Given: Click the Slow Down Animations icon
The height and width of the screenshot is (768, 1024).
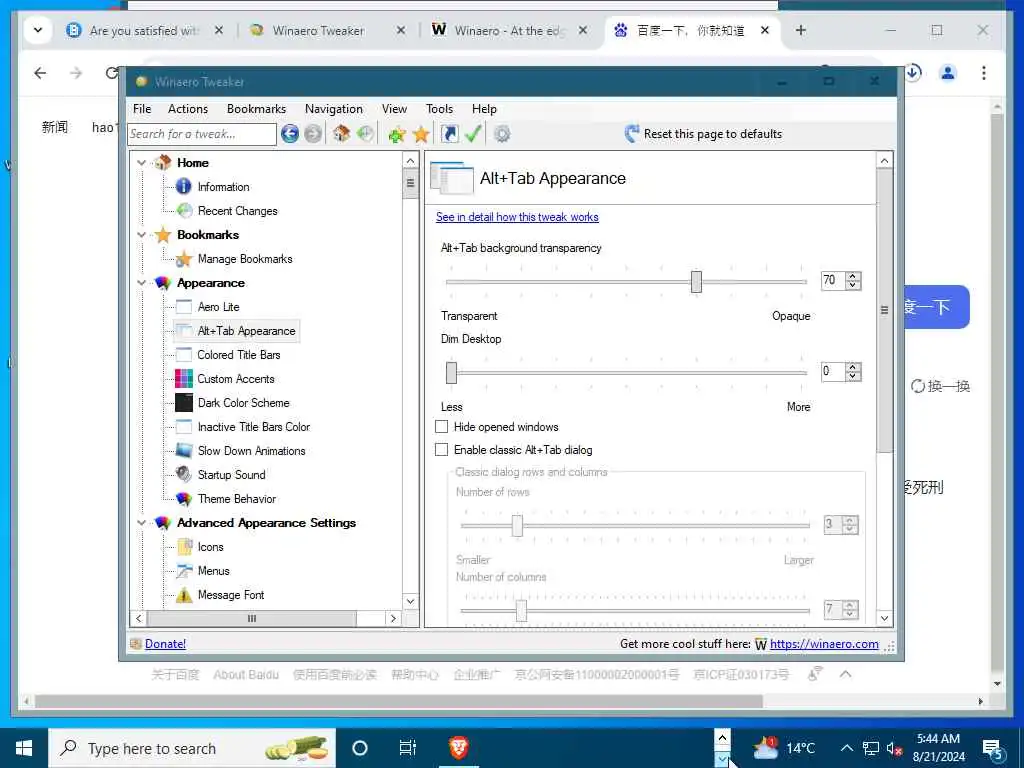Looking at the screenshot, I should (184, 451).
